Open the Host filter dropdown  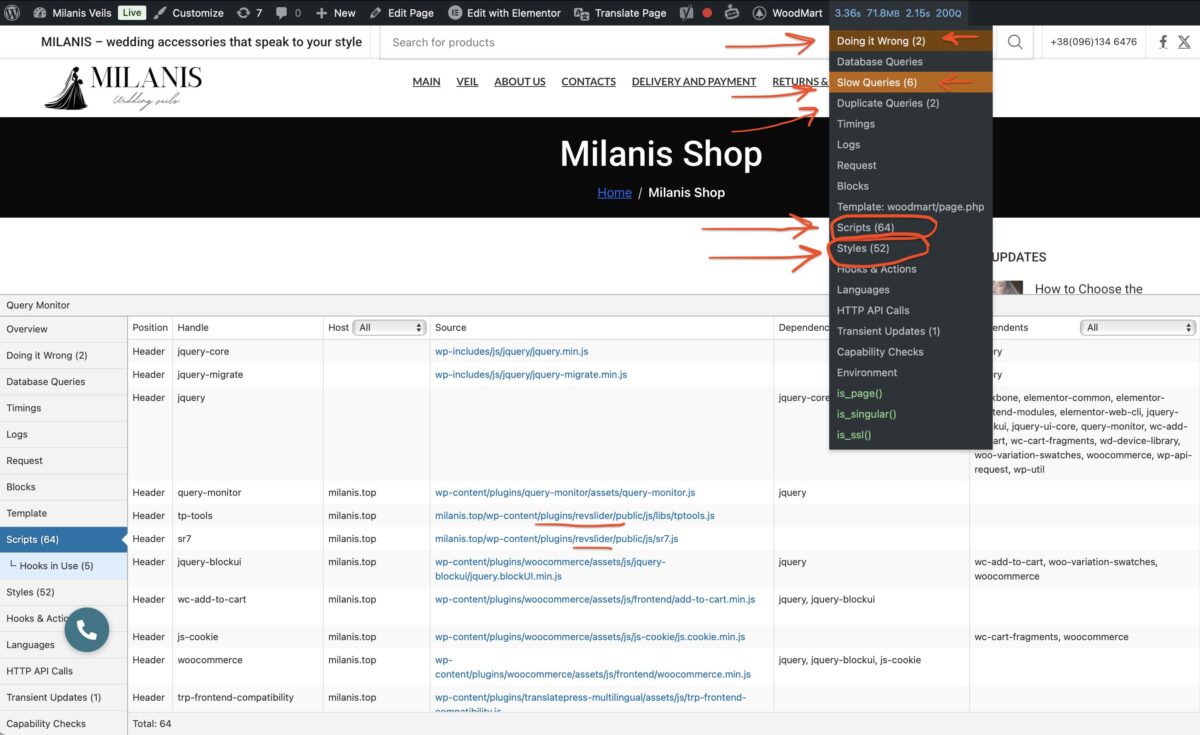[391, 327]
